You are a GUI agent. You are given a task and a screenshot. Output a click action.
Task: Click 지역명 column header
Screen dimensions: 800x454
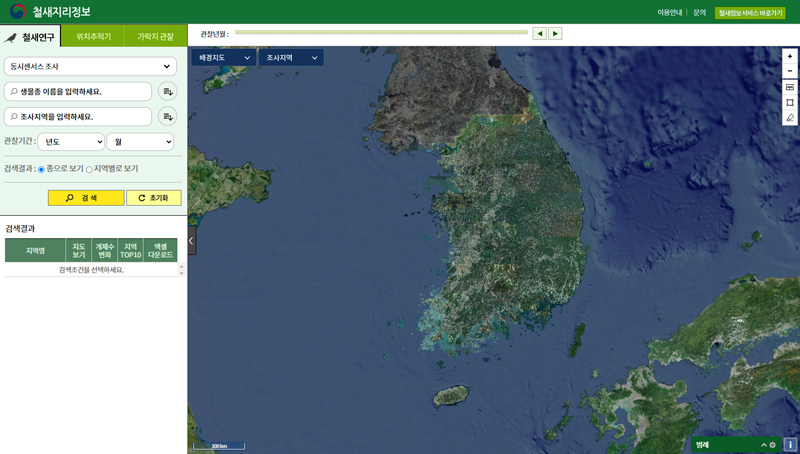35,250
